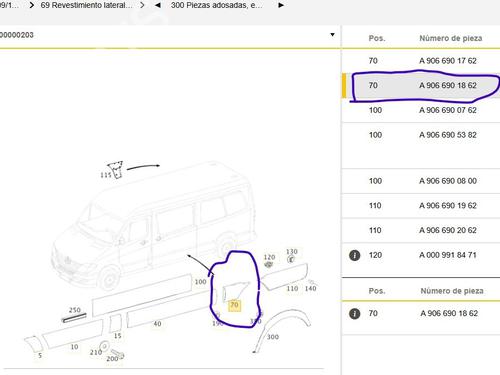This screenshot has width=500, height=375.
Task: Select callout 115 bracket in diagram
Action: [x=115, y=170]
